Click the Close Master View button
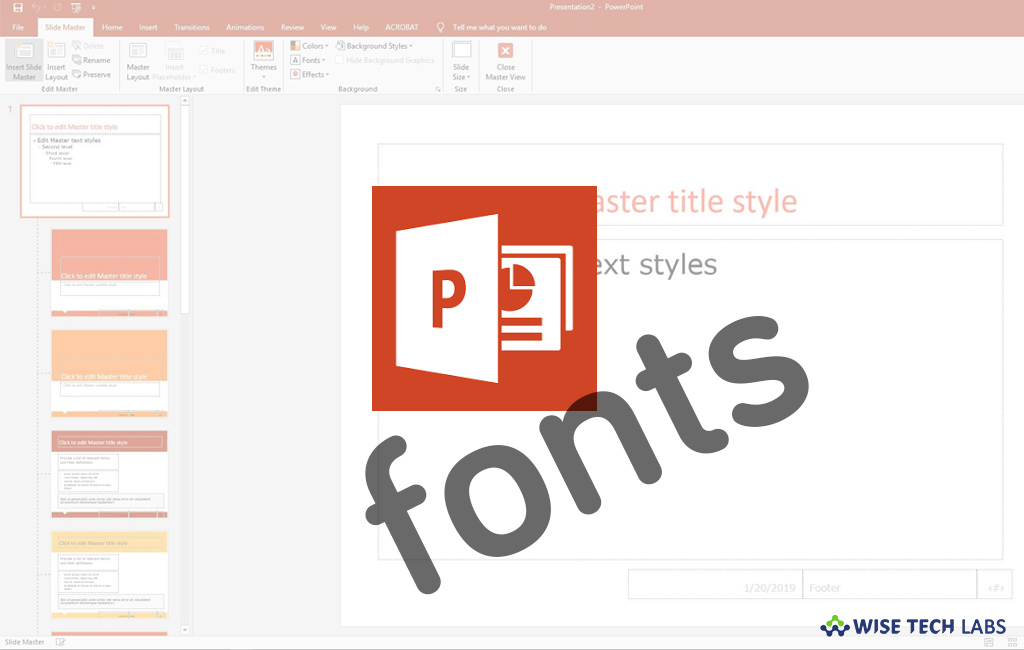The width and height of the screenshot is (1024, 650). coord(505,62)
